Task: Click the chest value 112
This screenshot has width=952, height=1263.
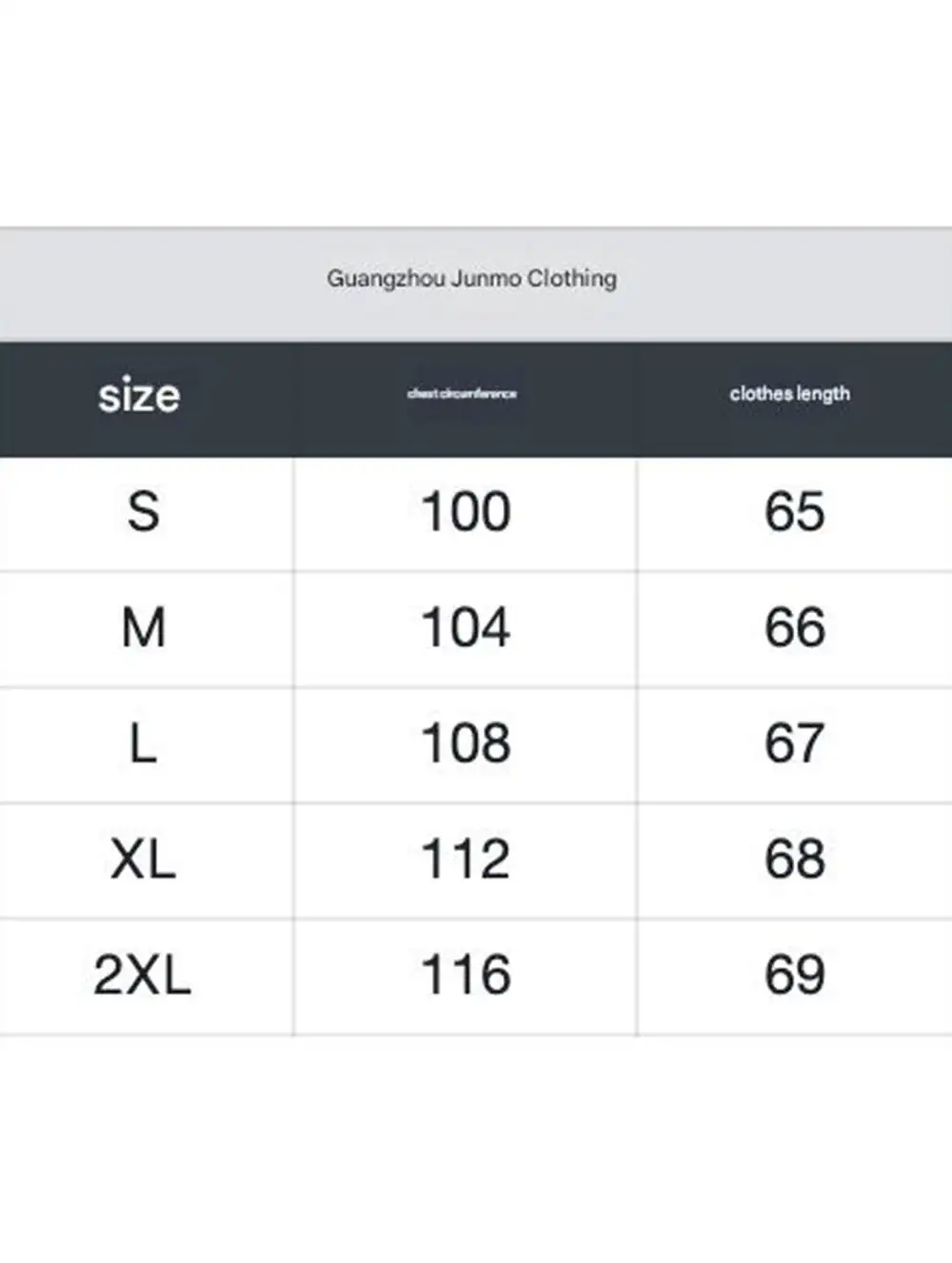Action: 466,859
